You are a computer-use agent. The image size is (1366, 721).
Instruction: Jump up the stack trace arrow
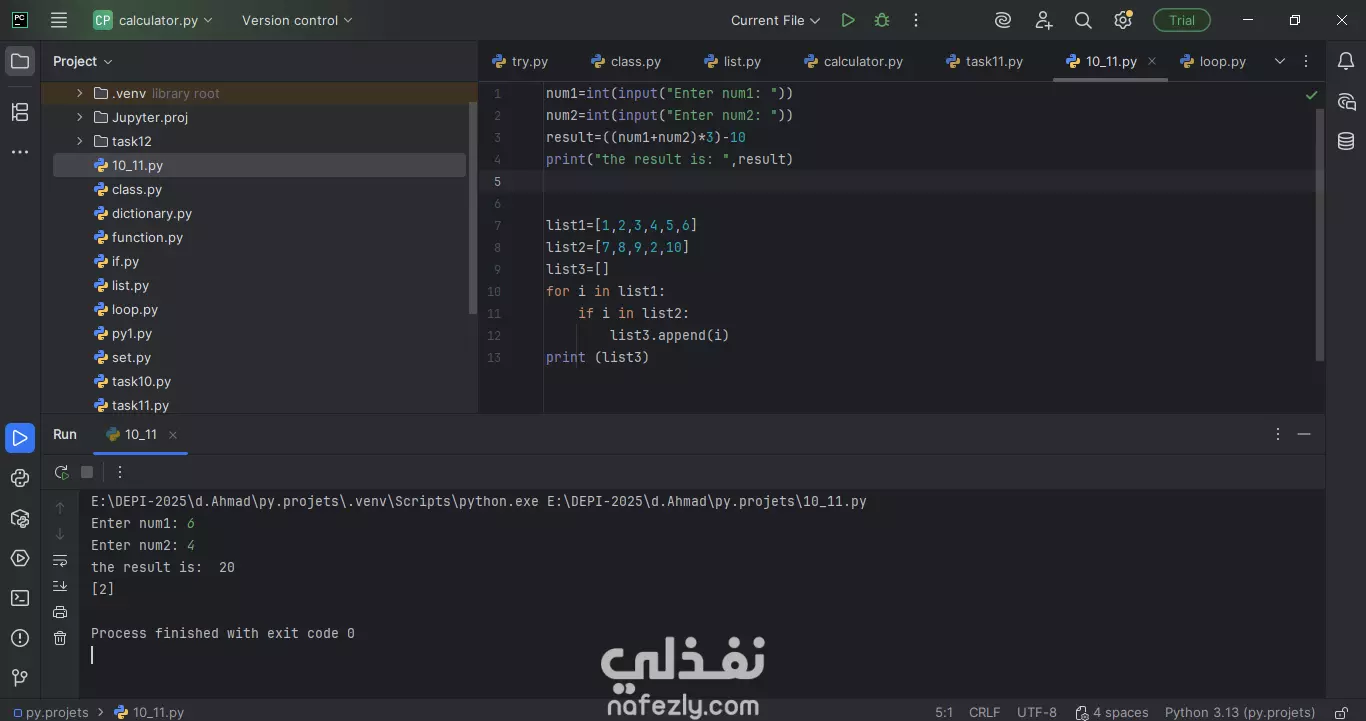[60, 508]
